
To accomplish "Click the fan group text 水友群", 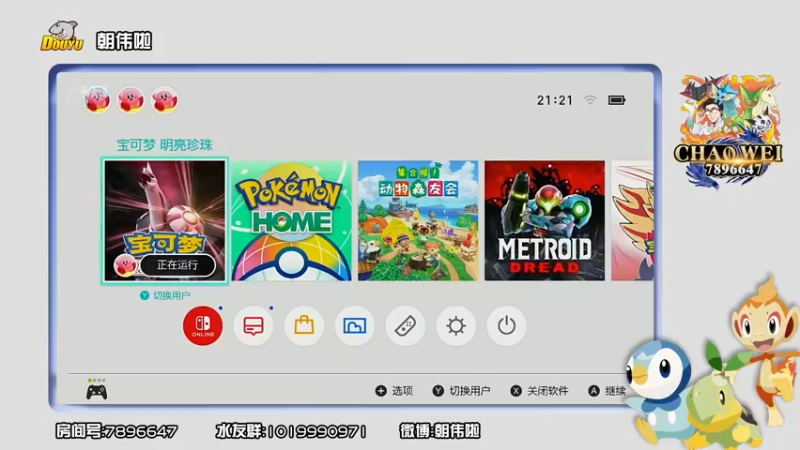I will (291, 432).
